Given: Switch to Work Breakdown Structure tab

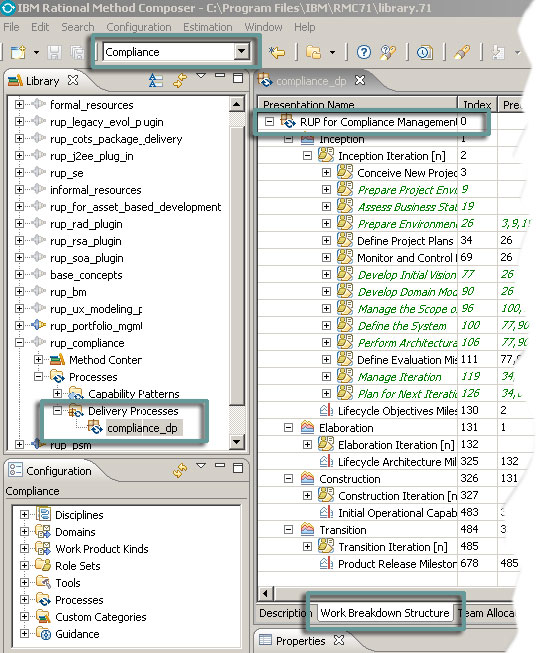Looking at the screenshot, I should click(385, 613).
